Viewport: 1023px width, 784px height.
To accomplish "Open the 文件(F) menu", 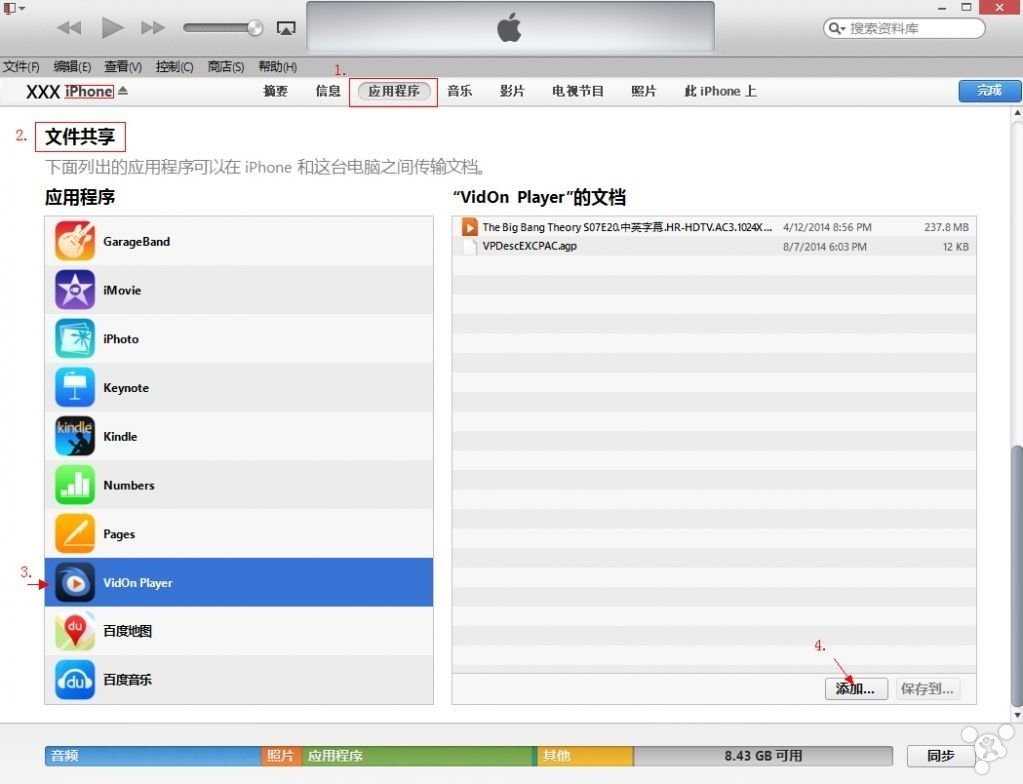I will 21,66.
